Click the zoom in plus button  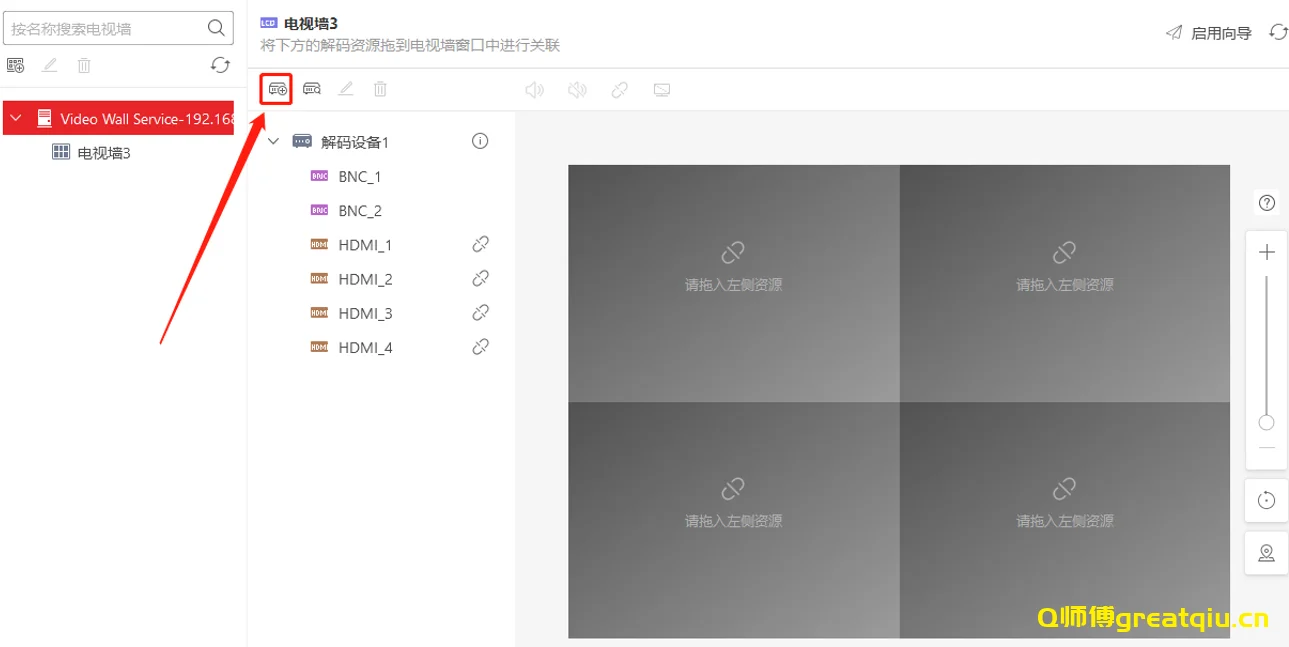1266,252
